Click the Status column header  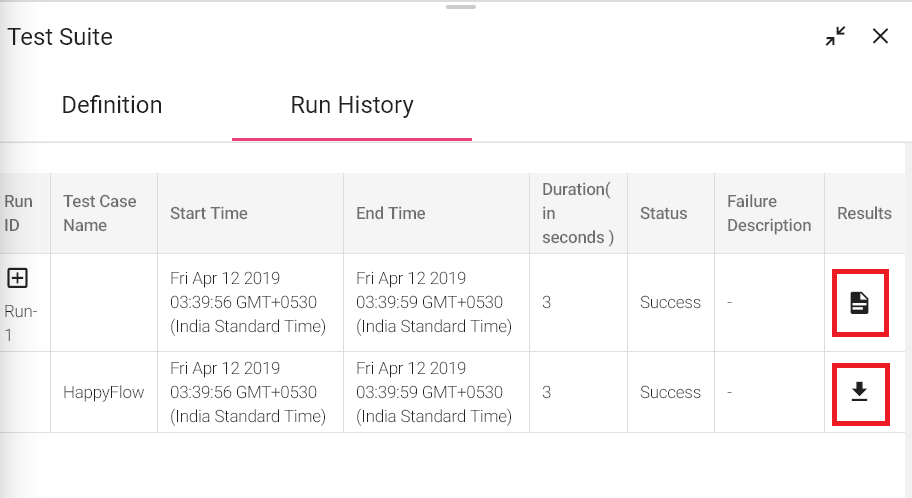point(664,213)
